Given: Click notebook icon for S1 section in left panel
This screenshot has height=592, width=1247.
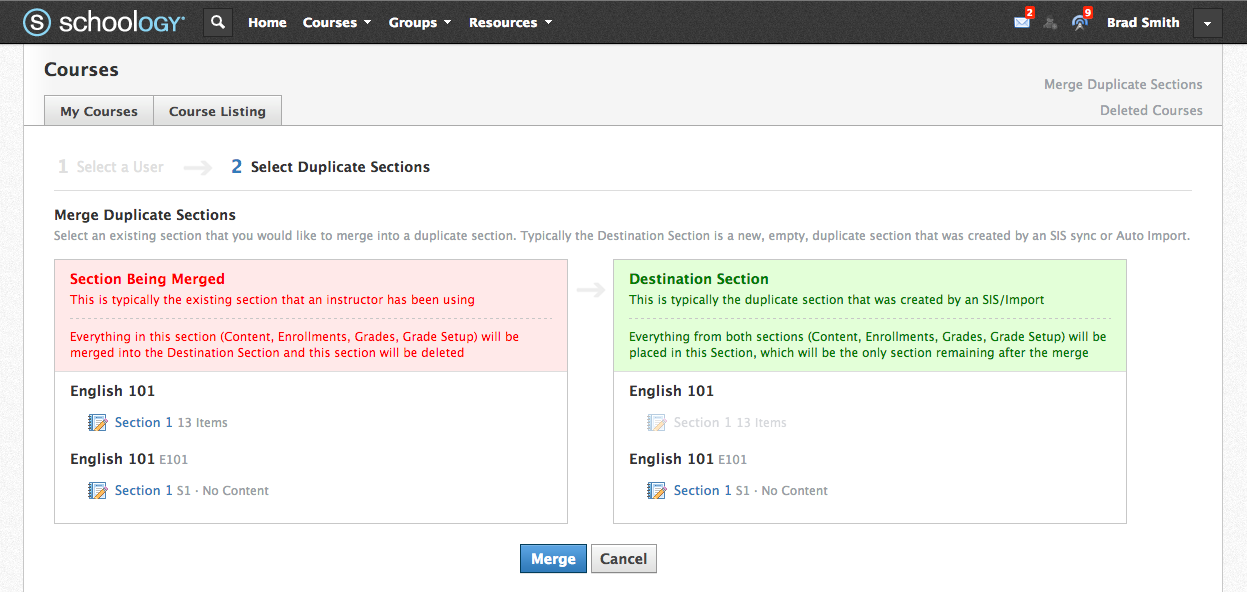Looking at the screenshot, I should point(97,491).
